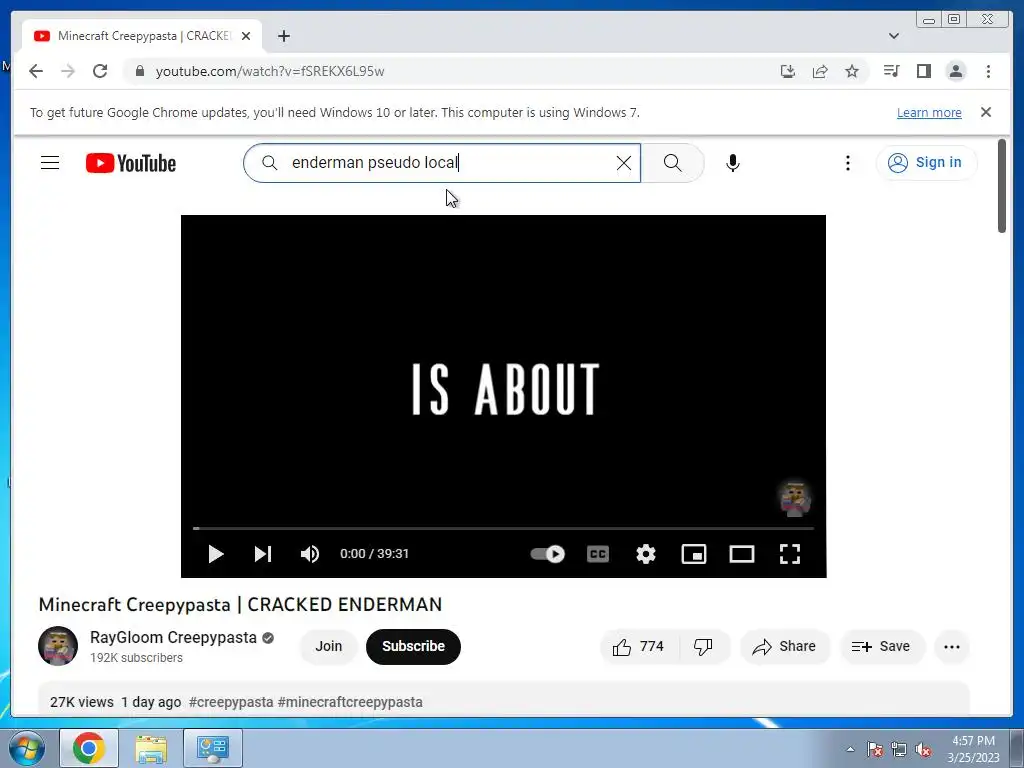Click the muted speaker tray icon

[923, 749]
